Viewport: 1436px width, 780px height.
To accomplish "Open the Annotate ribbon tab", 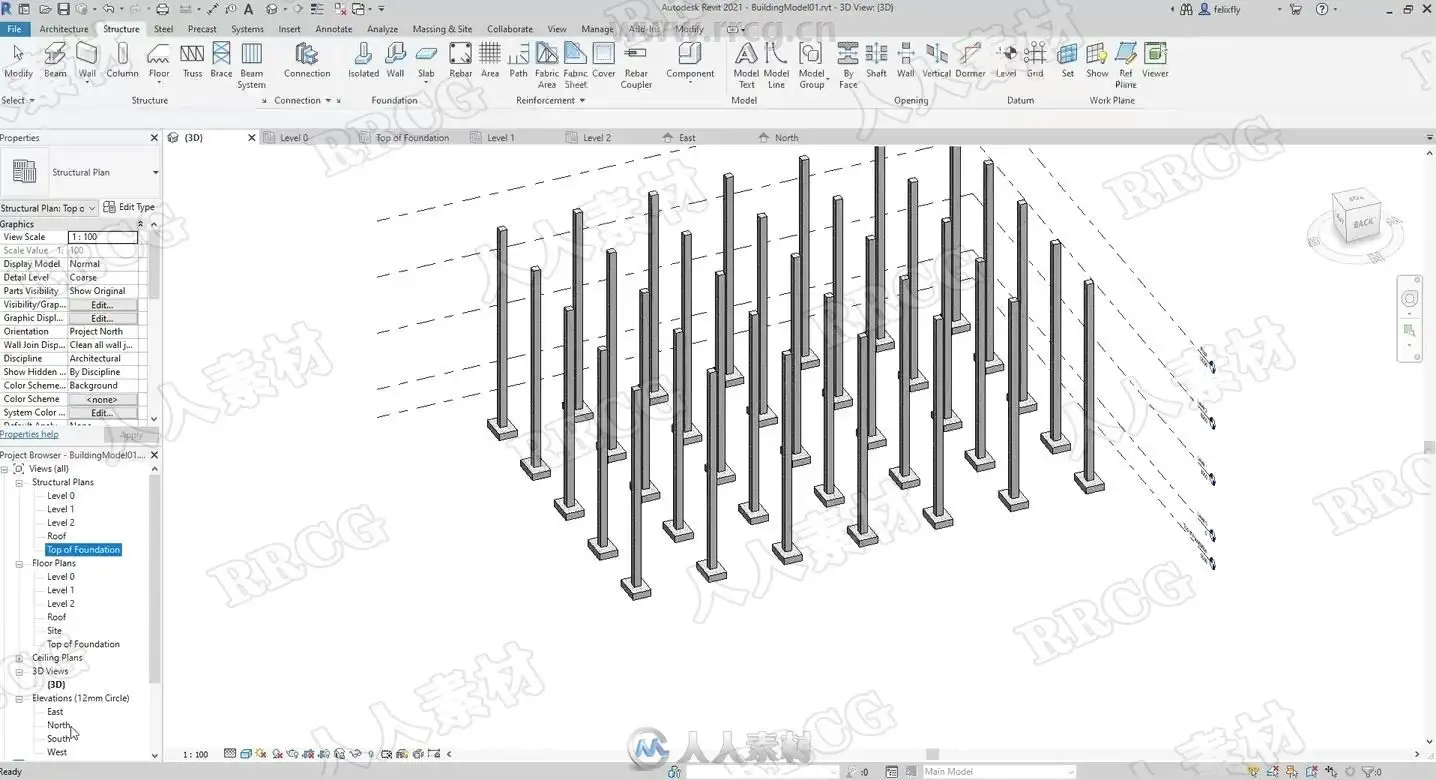I will point(334,29).
